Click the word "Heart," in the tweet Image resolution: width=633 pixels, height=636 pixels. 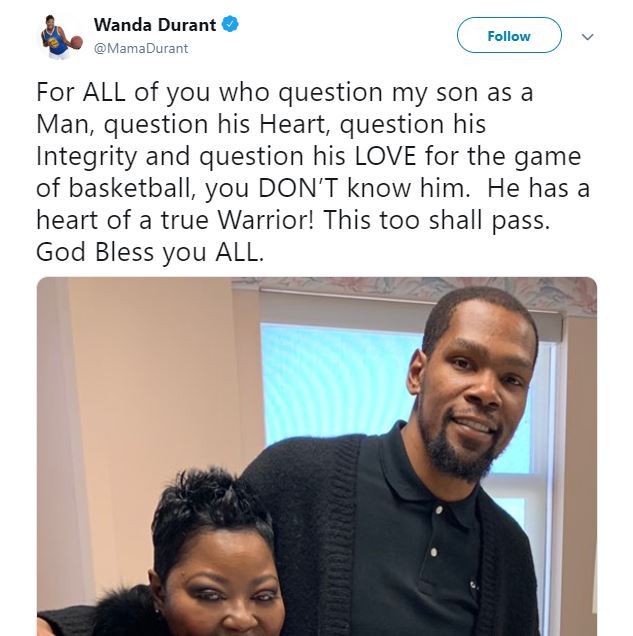pos(294,124)
